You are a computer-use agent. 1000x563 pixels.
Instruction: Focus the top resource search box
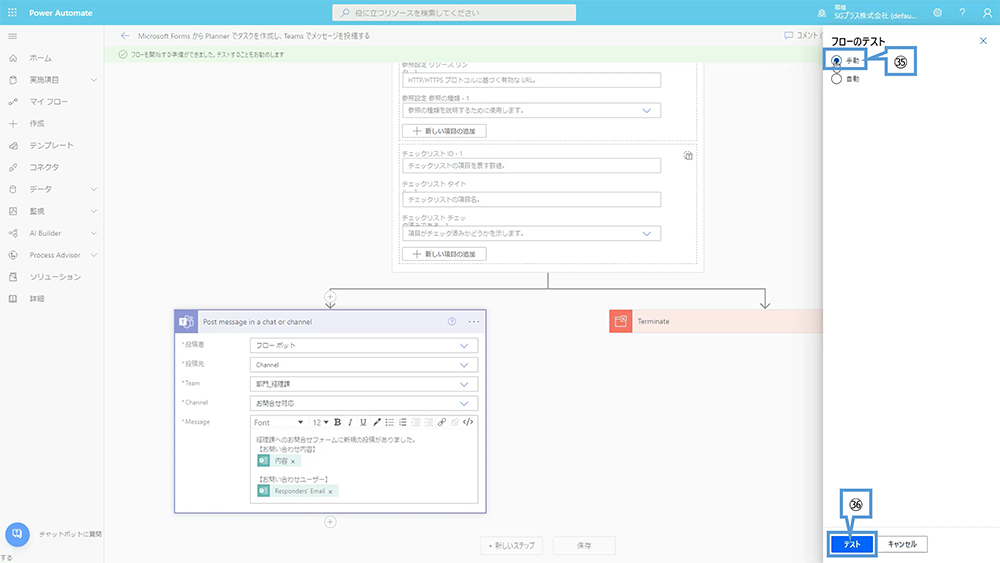click(x=454, y=13)
